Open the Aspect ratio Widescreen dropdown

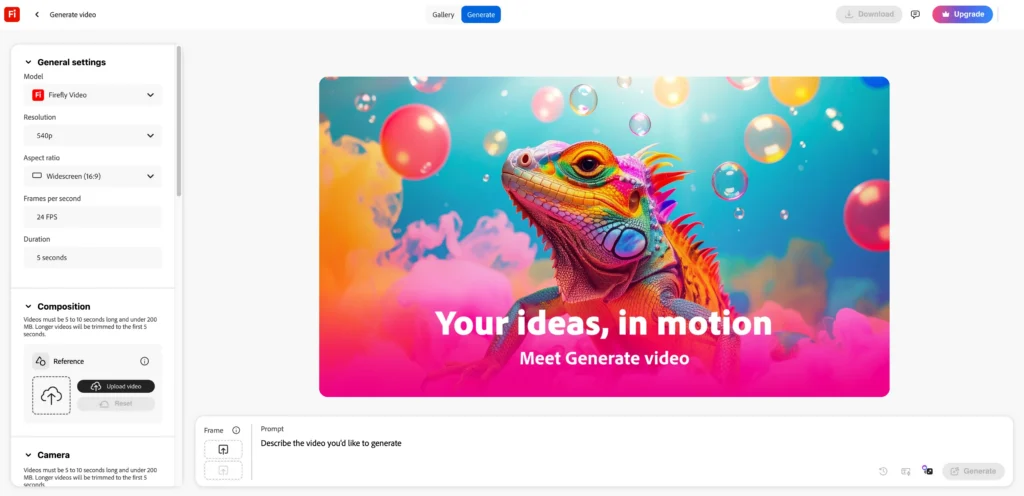[x=93, y=176]
